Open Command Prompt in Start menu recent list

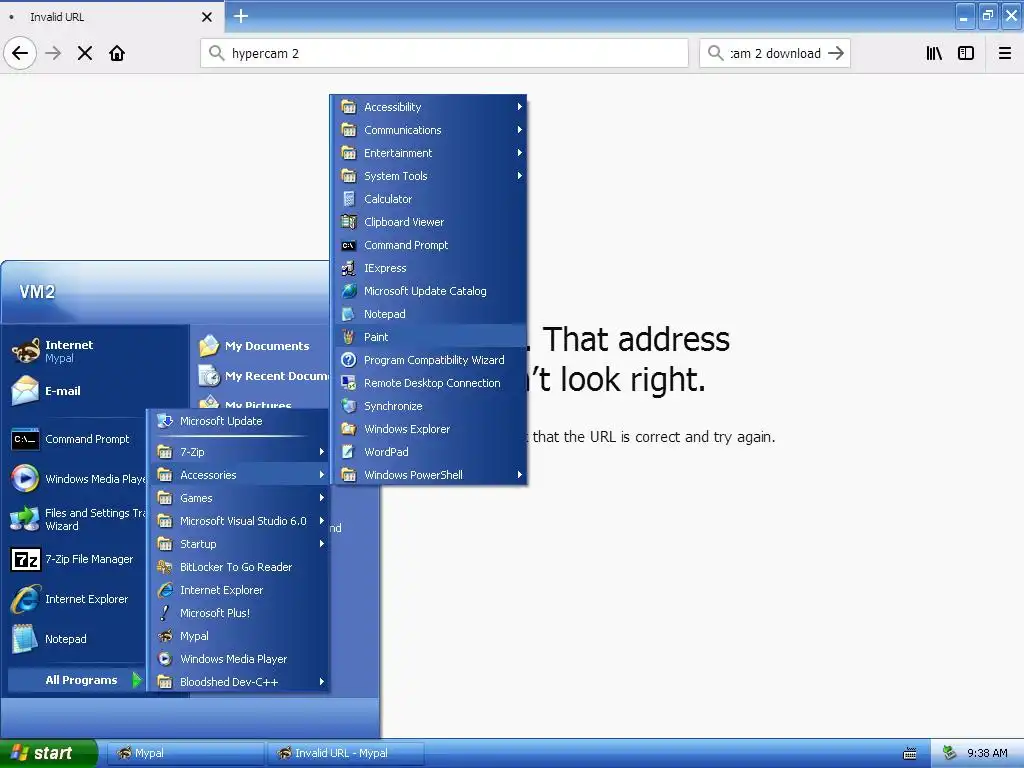pyautogui.click(x=77, y=440)
